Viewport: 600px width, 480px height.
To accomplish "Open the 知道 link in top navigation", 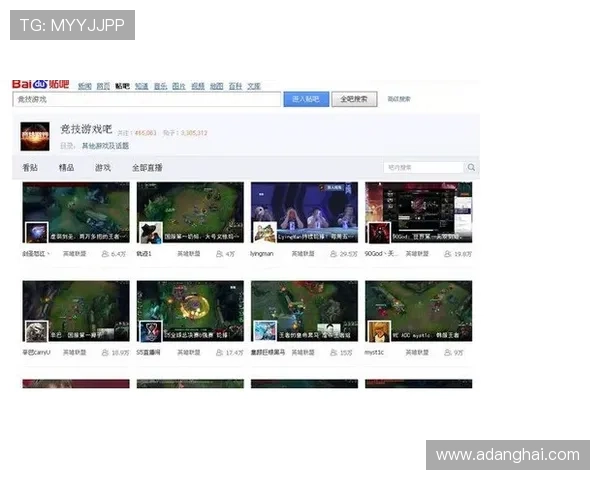I will click(x=142, y=86).
